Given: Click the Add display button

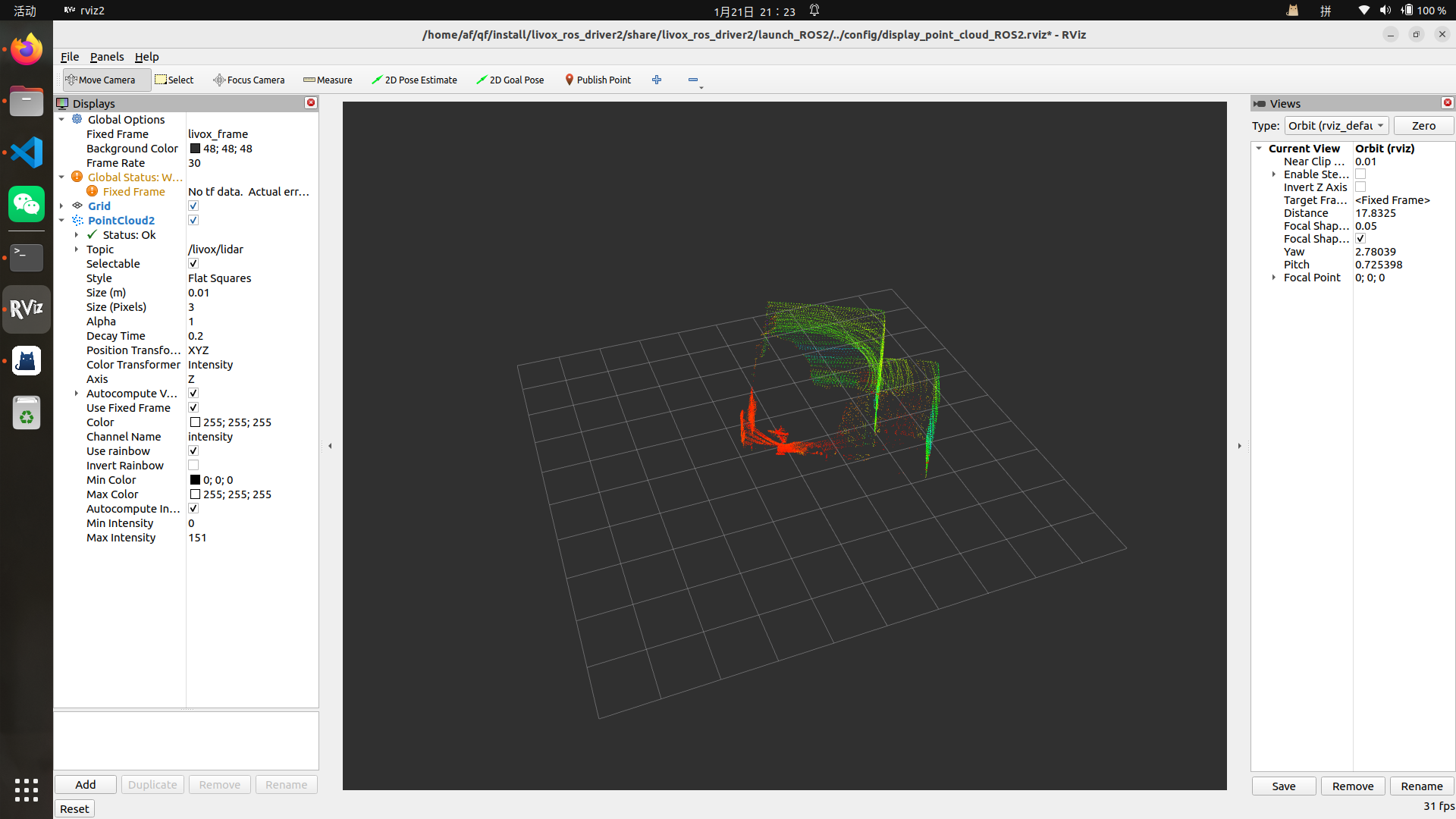Looking at the screenshot, I should tap(86, 785).
